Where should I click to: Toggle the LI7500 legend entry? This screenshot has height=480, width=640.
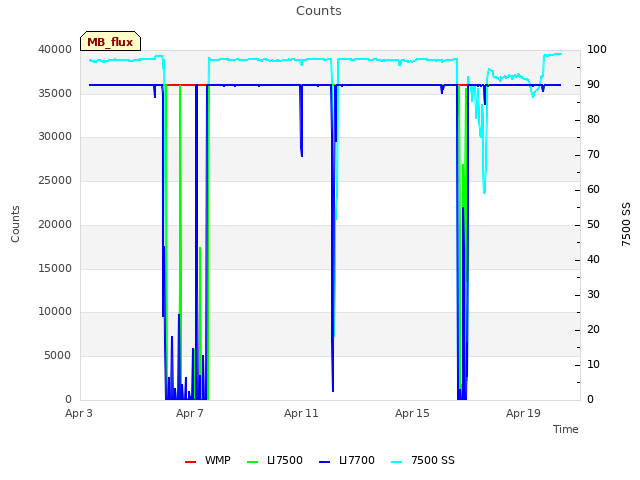pyautogui.click(x=275, y=460)
